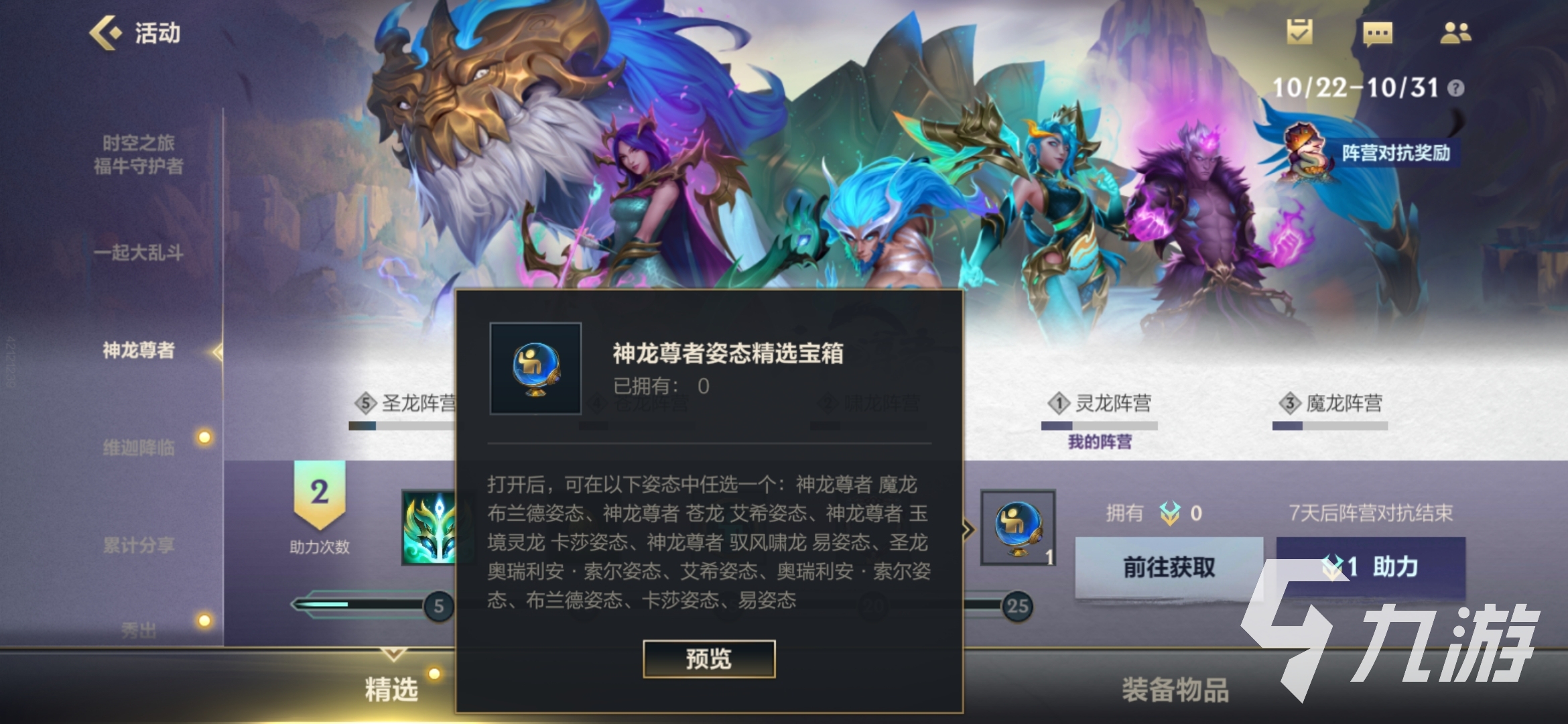This screenshot has height=724, width=1568.
Task: Click the selection chest icon in popup
Action: point(535,368)
